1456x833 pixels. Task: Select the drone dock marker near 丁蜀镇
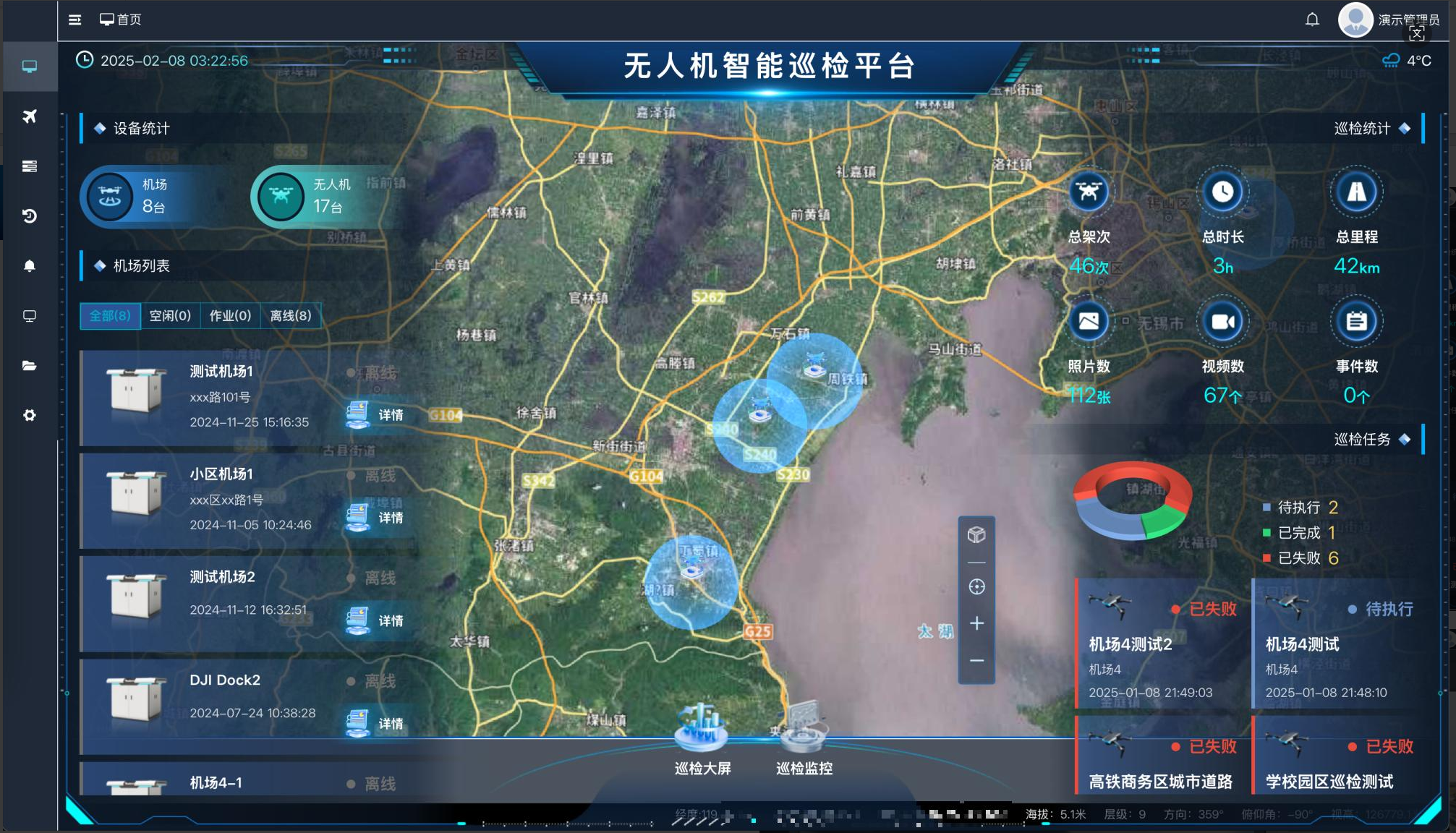pos(692,565)
